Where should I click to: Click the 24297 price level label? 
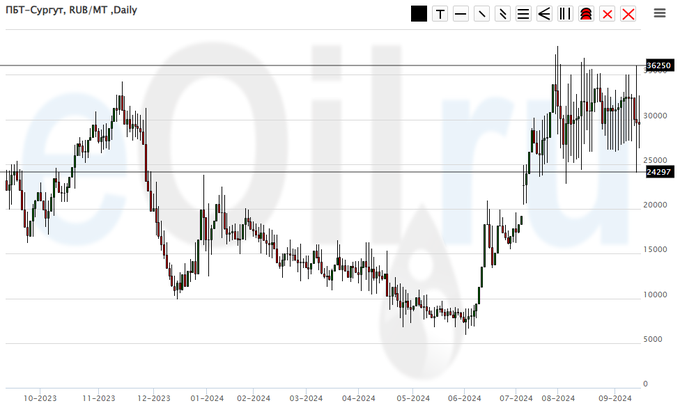point(658,172)
